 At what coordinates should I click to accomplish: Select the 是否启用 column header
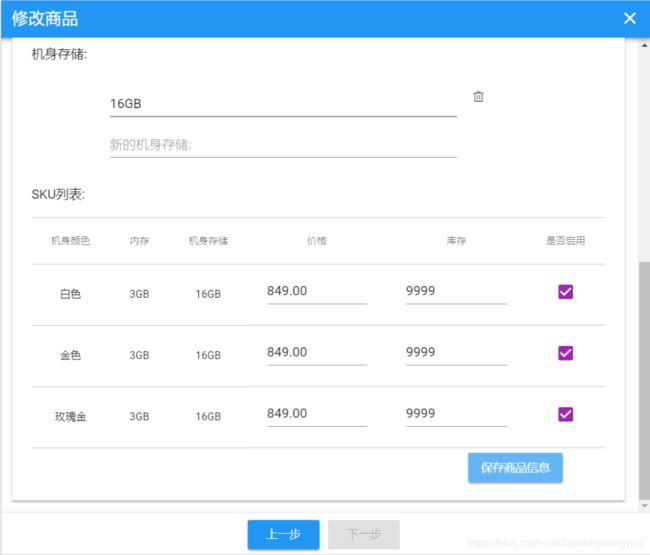click(565, 241)
